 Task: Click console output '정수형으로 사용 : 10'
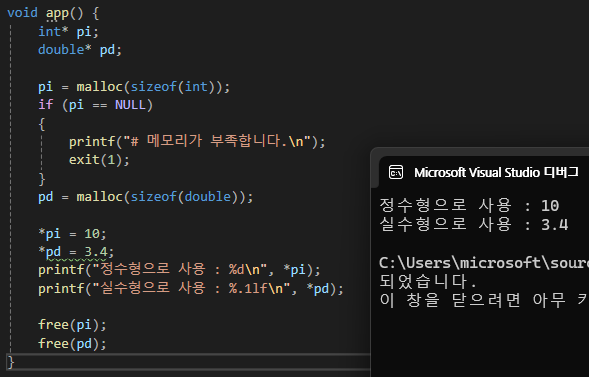470,205
